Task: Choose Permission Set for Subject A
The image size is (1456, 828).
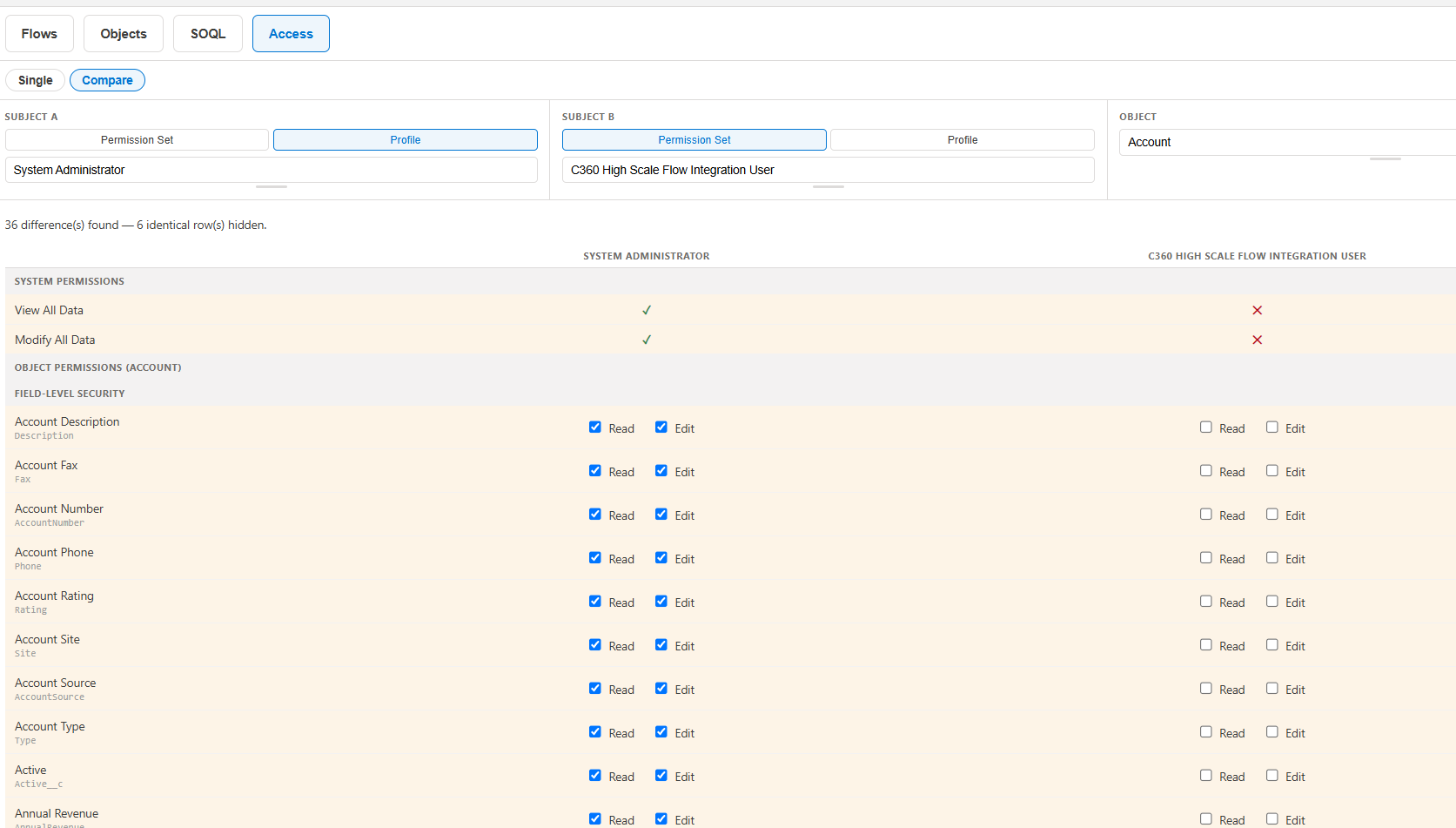Action: [x=137, y=140]
